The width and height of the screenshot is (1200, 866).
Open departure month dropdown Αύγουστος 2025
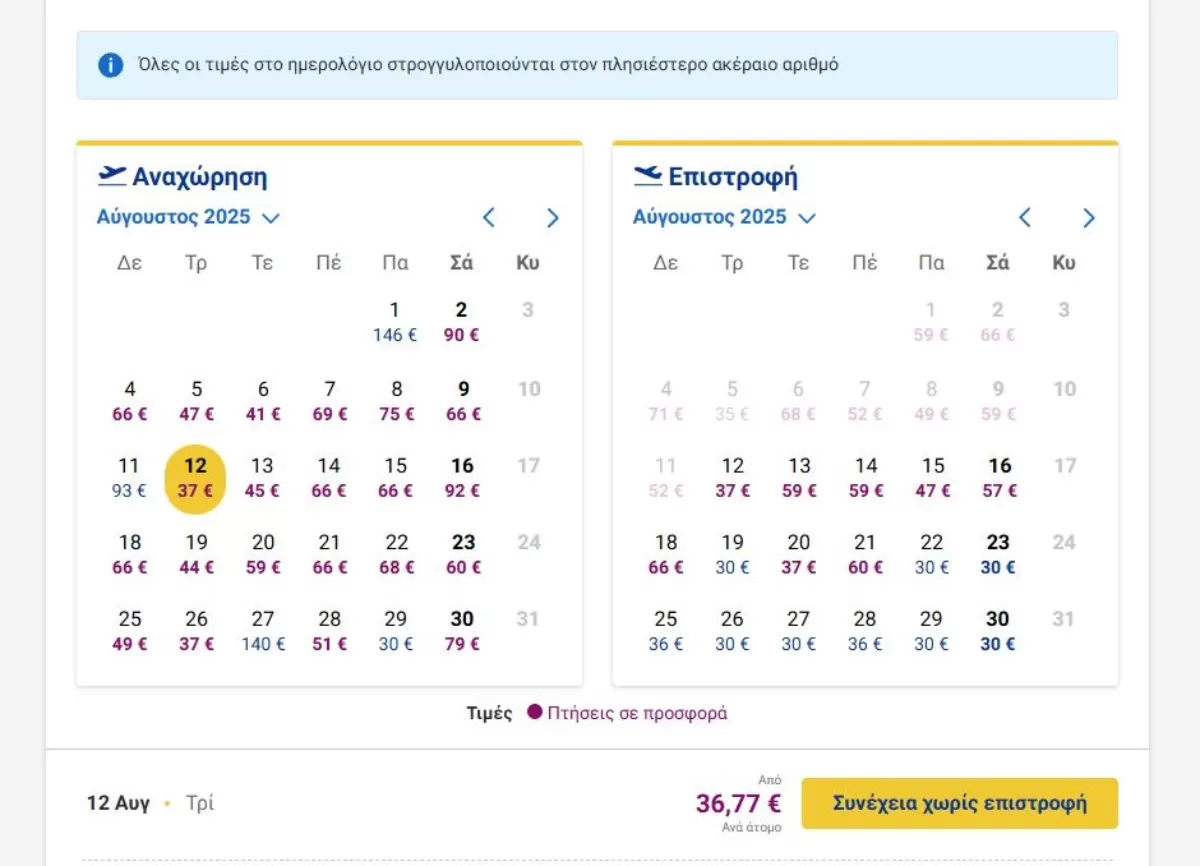[x=188, y=217]
